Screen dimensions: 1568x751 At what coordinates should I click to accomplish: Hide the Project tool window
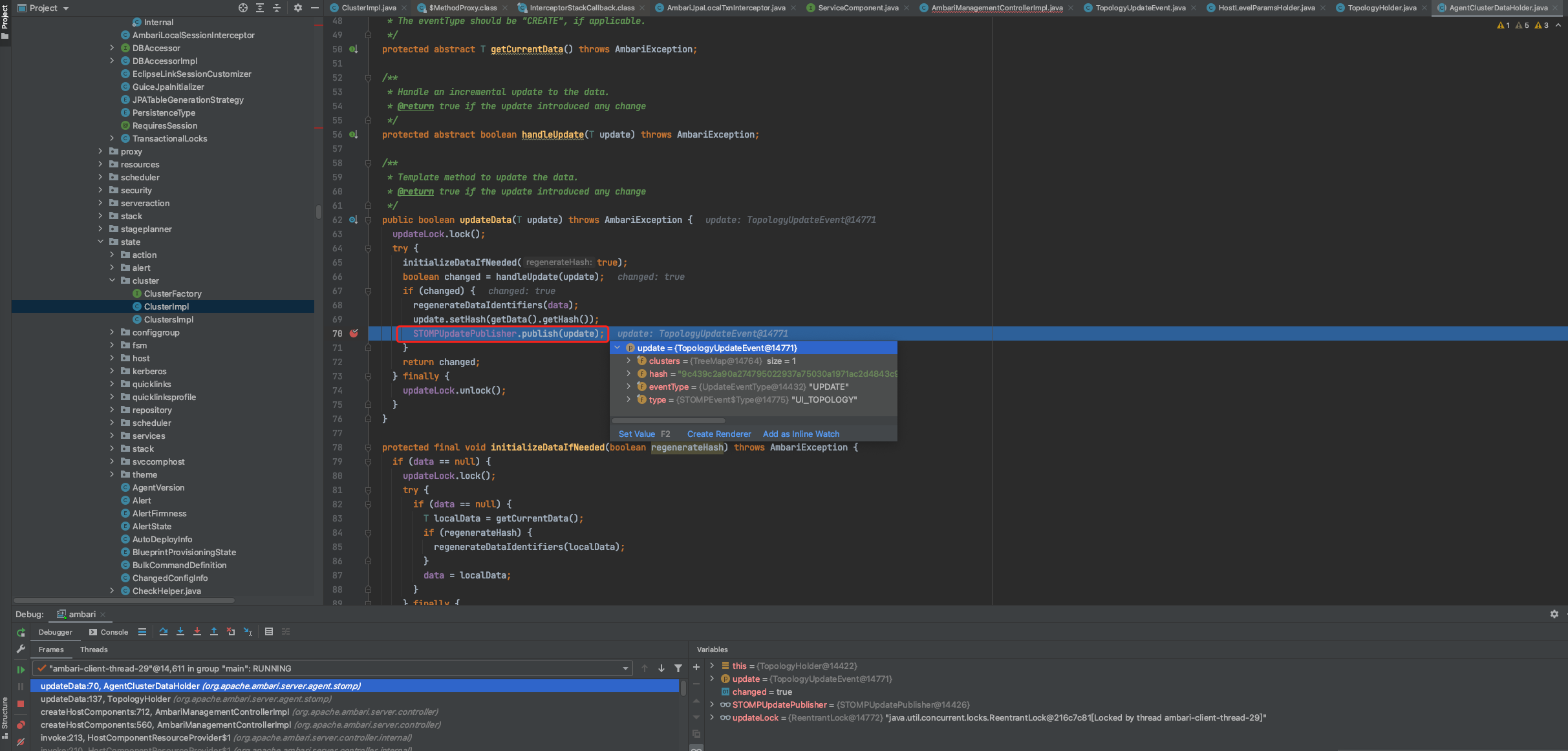pyautogui.click(x=315, y=8)
